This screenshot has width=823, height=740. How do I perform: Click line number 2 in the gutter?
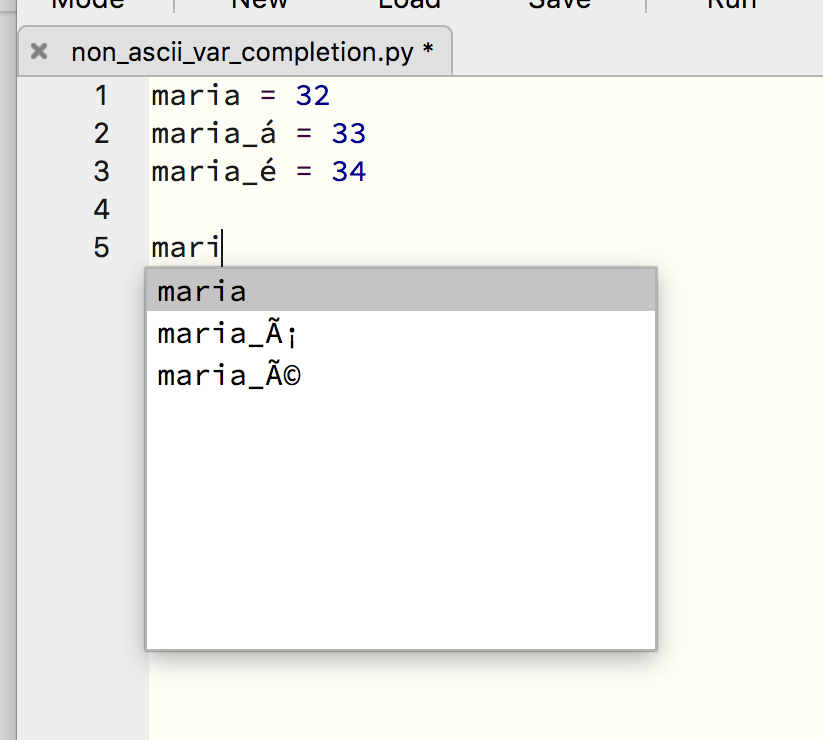coord(100,133)
